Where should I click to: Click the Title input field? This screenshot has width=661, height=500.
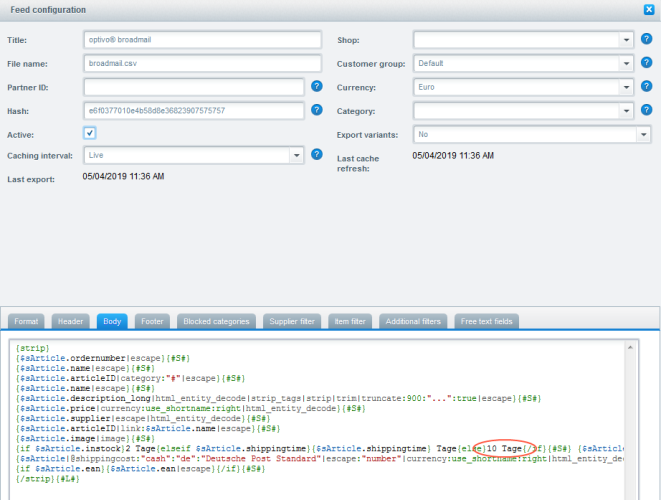[x=203, y=40]
